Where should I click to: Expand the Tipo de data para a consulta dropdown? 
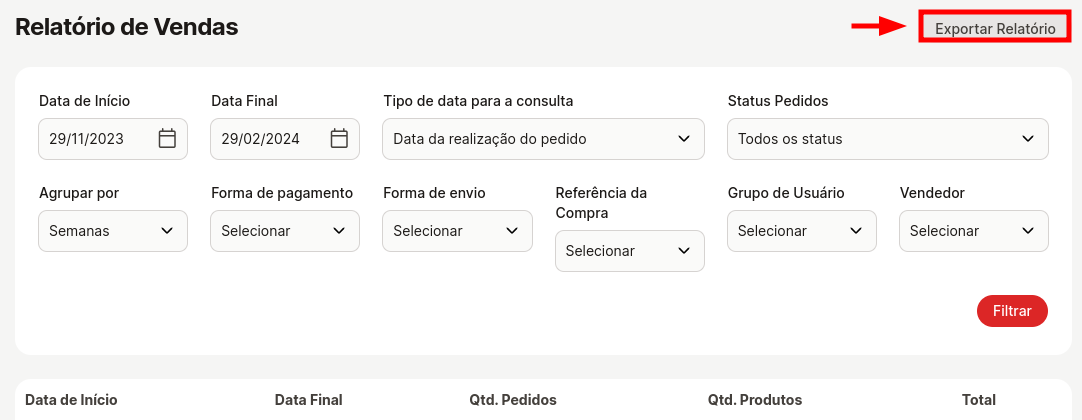[543, 139]
